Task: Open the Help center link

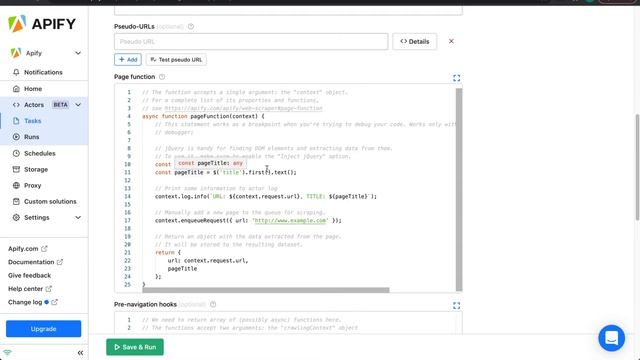Action: (30, 289)
